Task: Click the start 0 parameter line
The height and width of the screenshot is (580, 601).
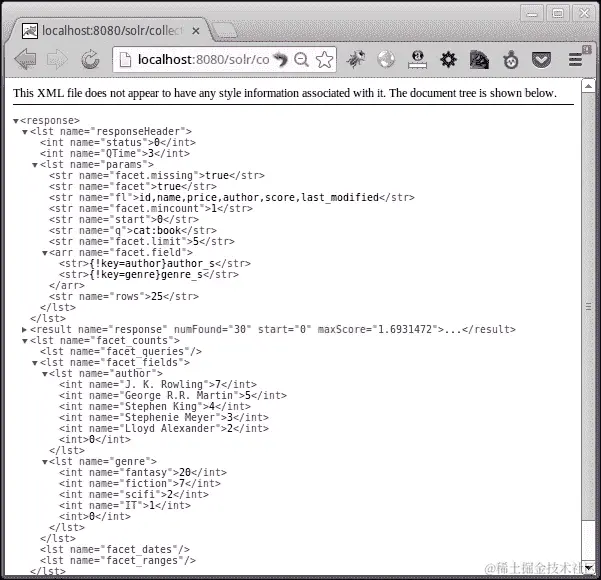Action: click(x=124, y=220)
